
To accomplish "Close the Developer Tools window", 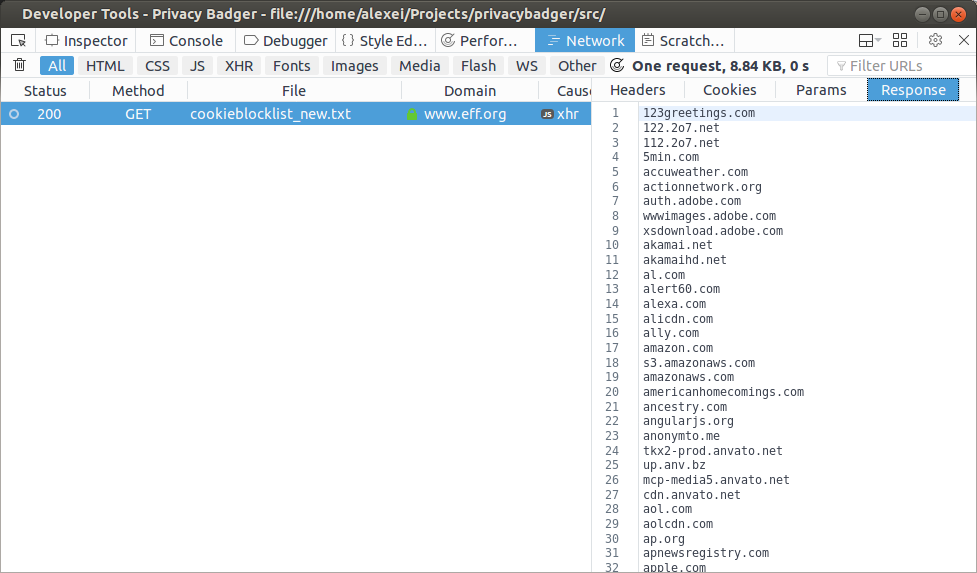I will pos(958,14).
